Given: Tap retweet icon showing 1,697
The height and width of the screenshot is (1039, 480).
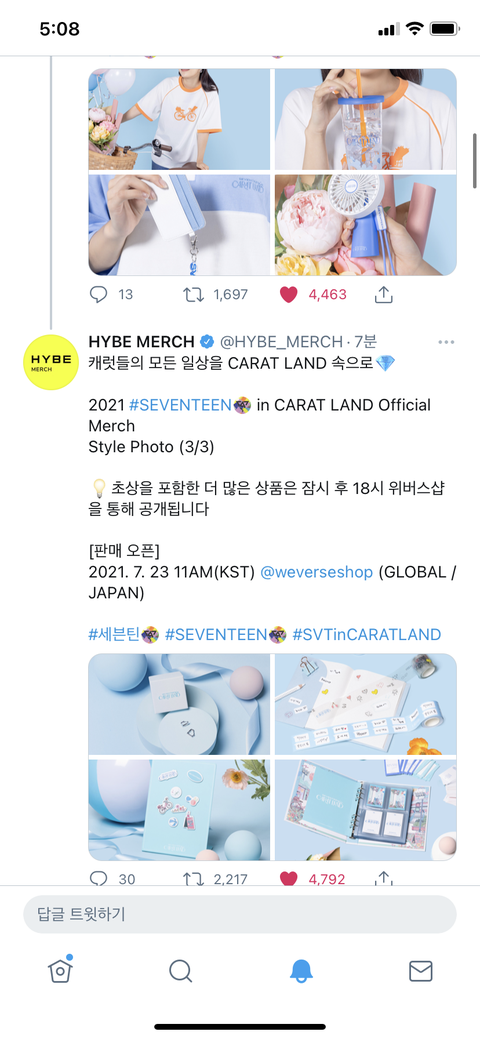Looking at the screenshot, I should 194,295.
